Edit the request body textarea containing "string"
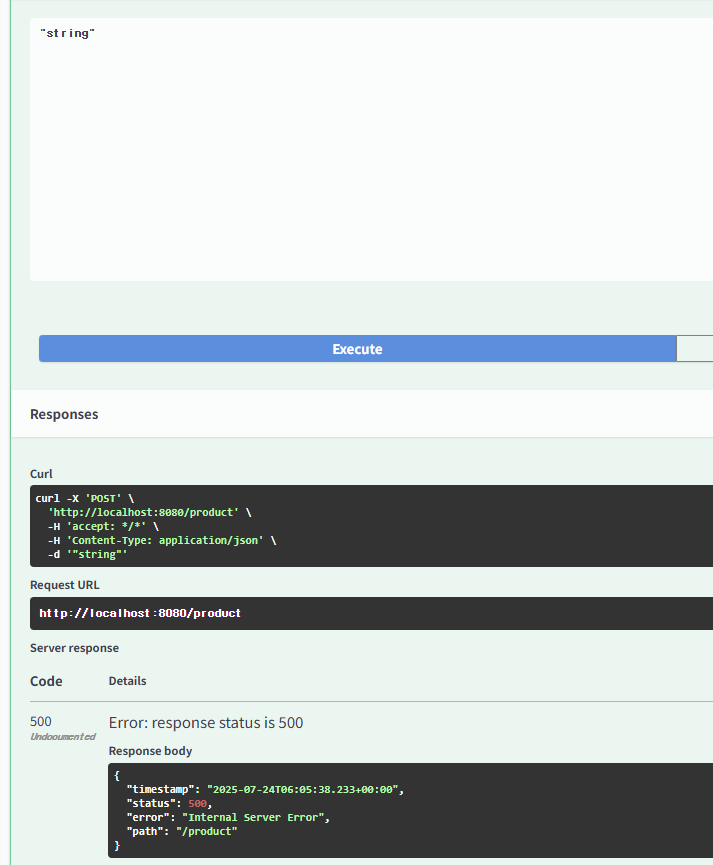Screen dimensions: 713x865 (371, 149)
